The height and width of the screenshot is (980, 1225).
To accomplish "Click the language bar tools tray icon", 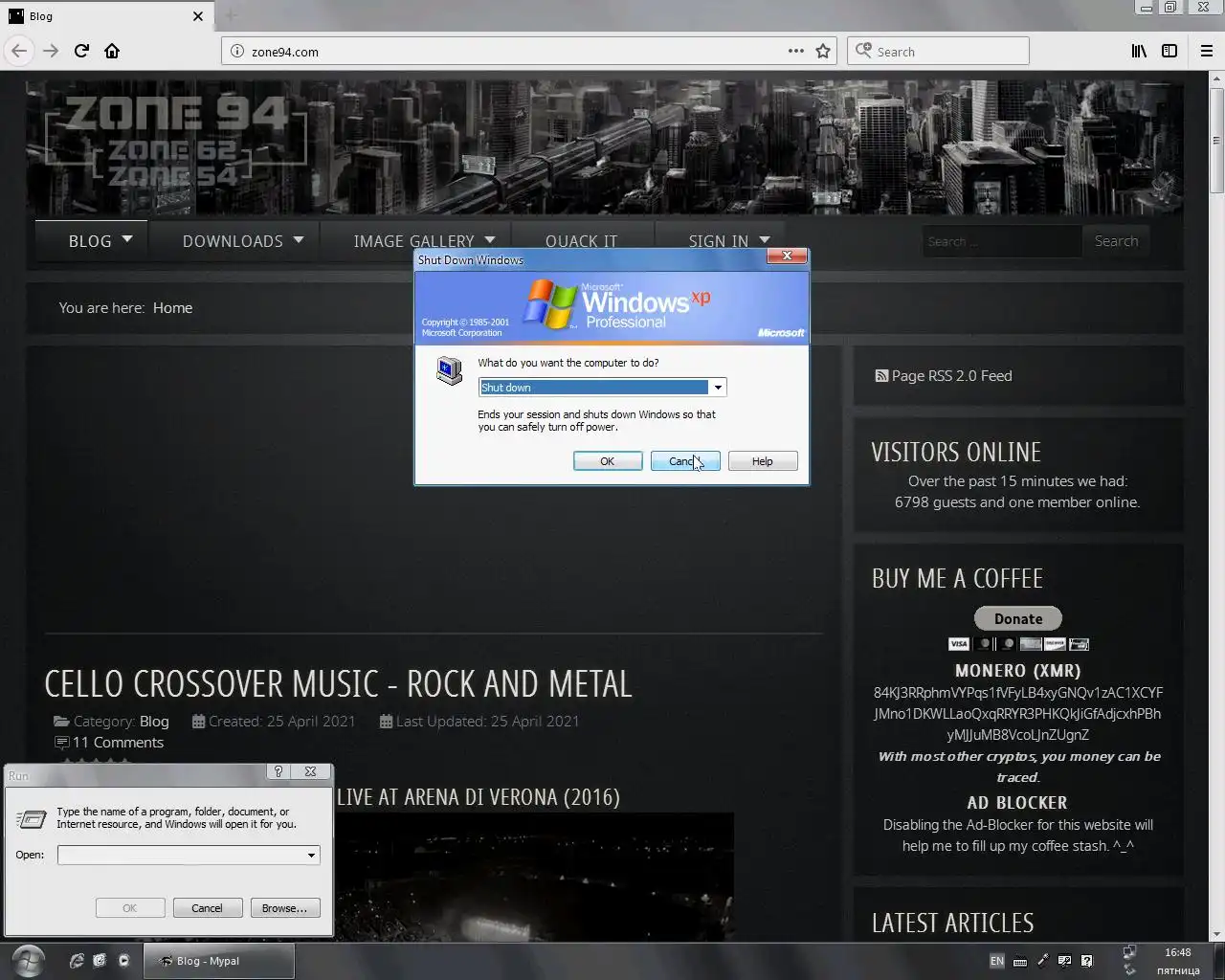I will click(x=1064, y=961).
